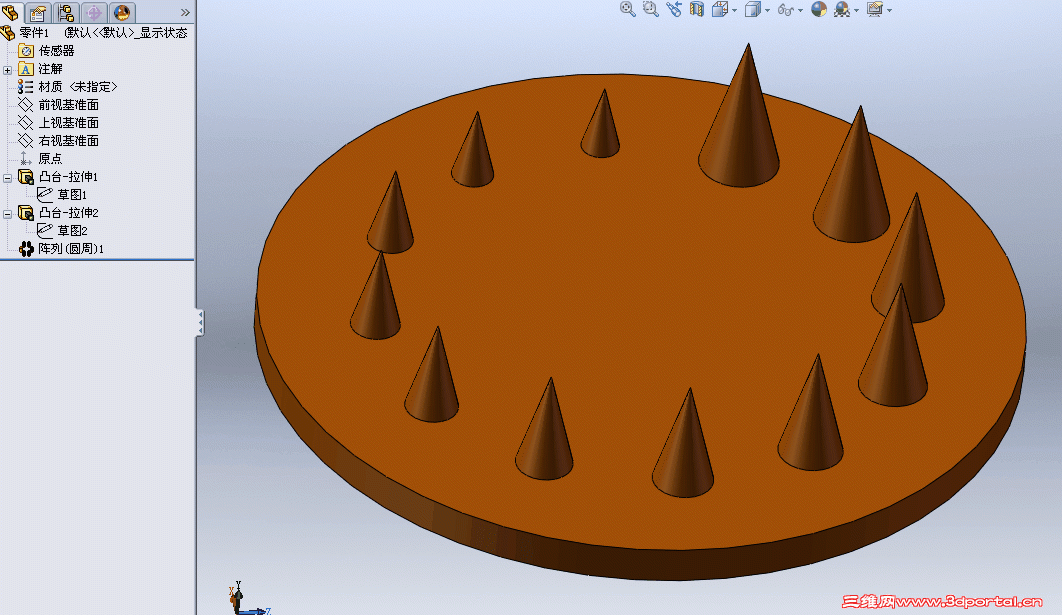This screenshot has height=615, width=1062.
Task: Expand the manager tabs double-chevron
Action: click(x=185, y=12)
